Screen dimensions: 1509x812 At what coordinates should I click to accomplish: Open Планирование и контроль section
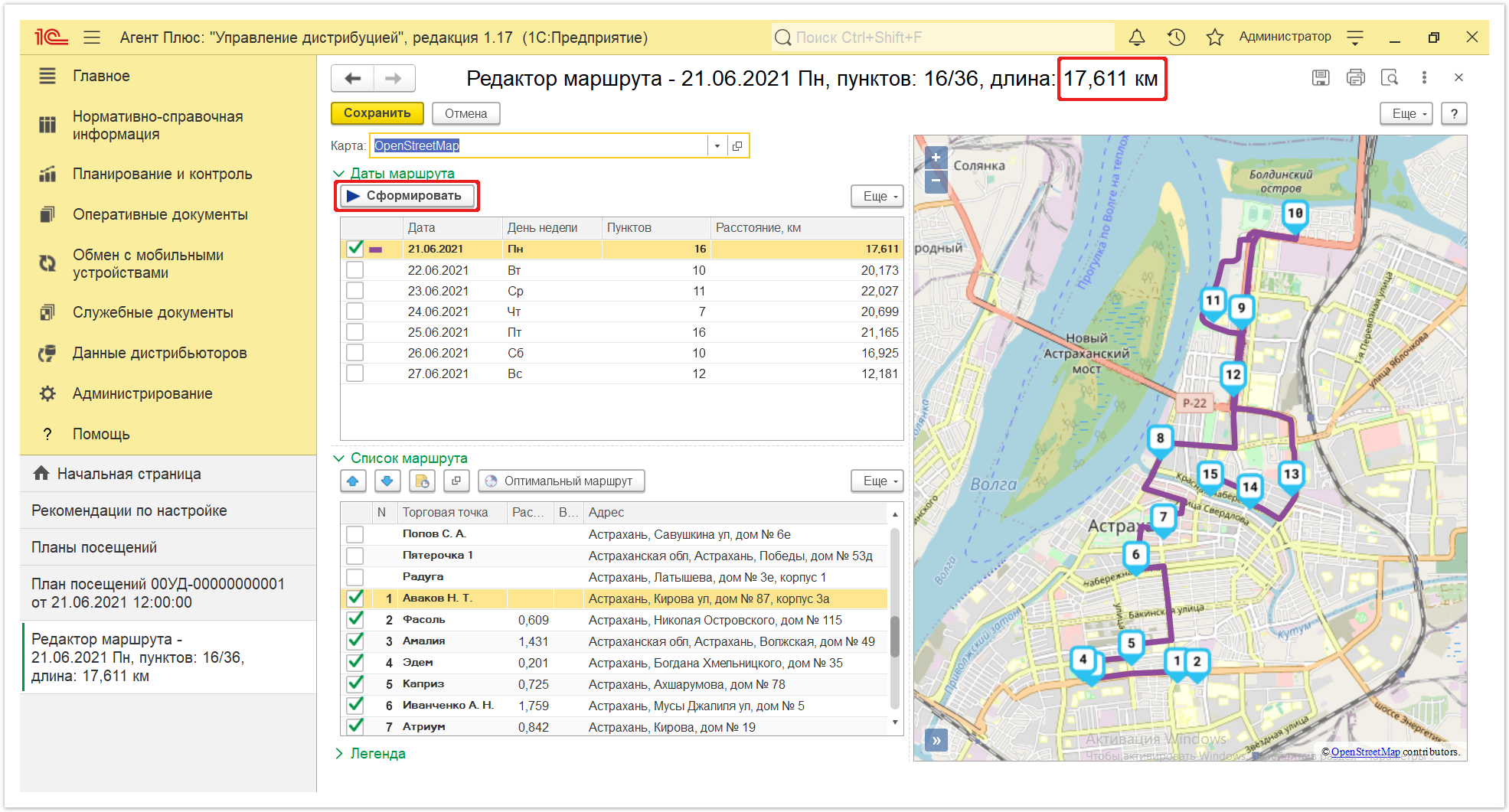coord(162,174)
